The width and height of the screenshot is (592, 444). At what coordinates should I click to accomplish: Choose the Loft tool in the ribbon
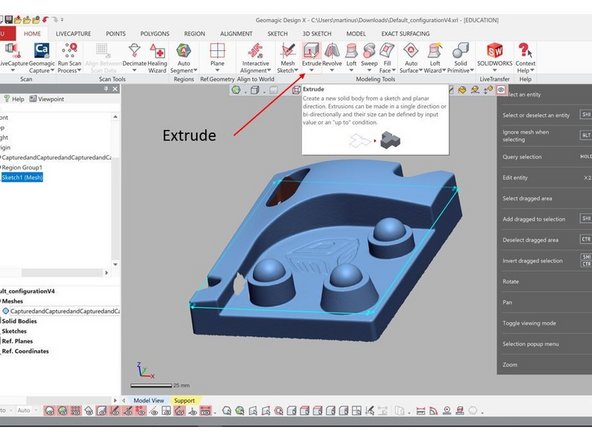(x=351, y=50)
